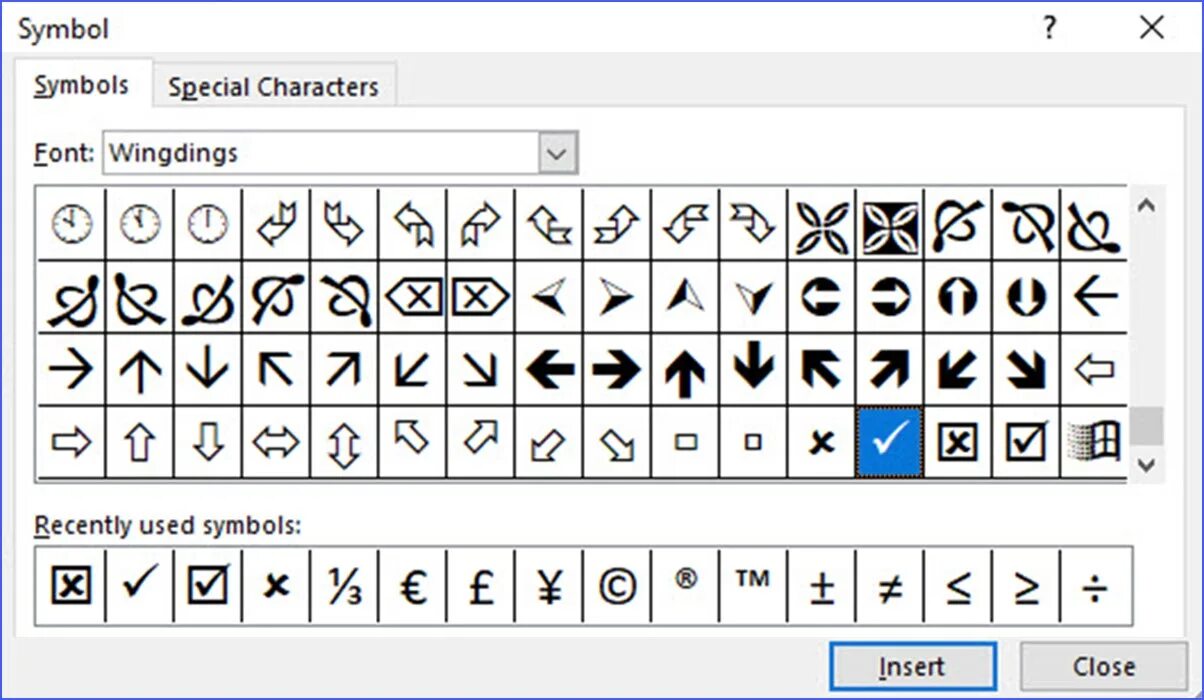Click the Wingdings font name field
Image resolution: width=1204 pixels, height=700 pixels.
pyautogui.click(x=320, y=154)
